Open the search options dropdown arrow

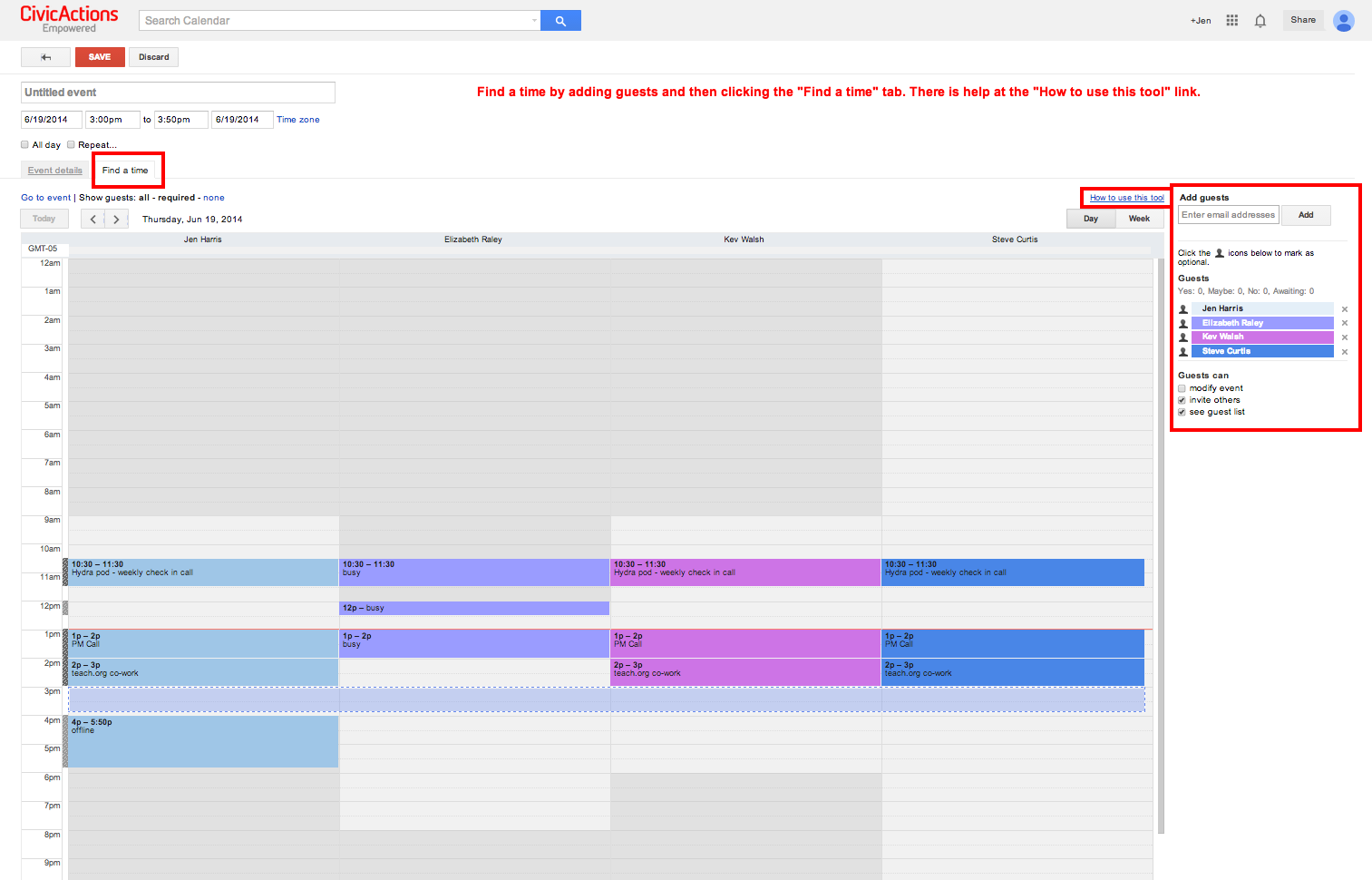click(x=533, y=19)
